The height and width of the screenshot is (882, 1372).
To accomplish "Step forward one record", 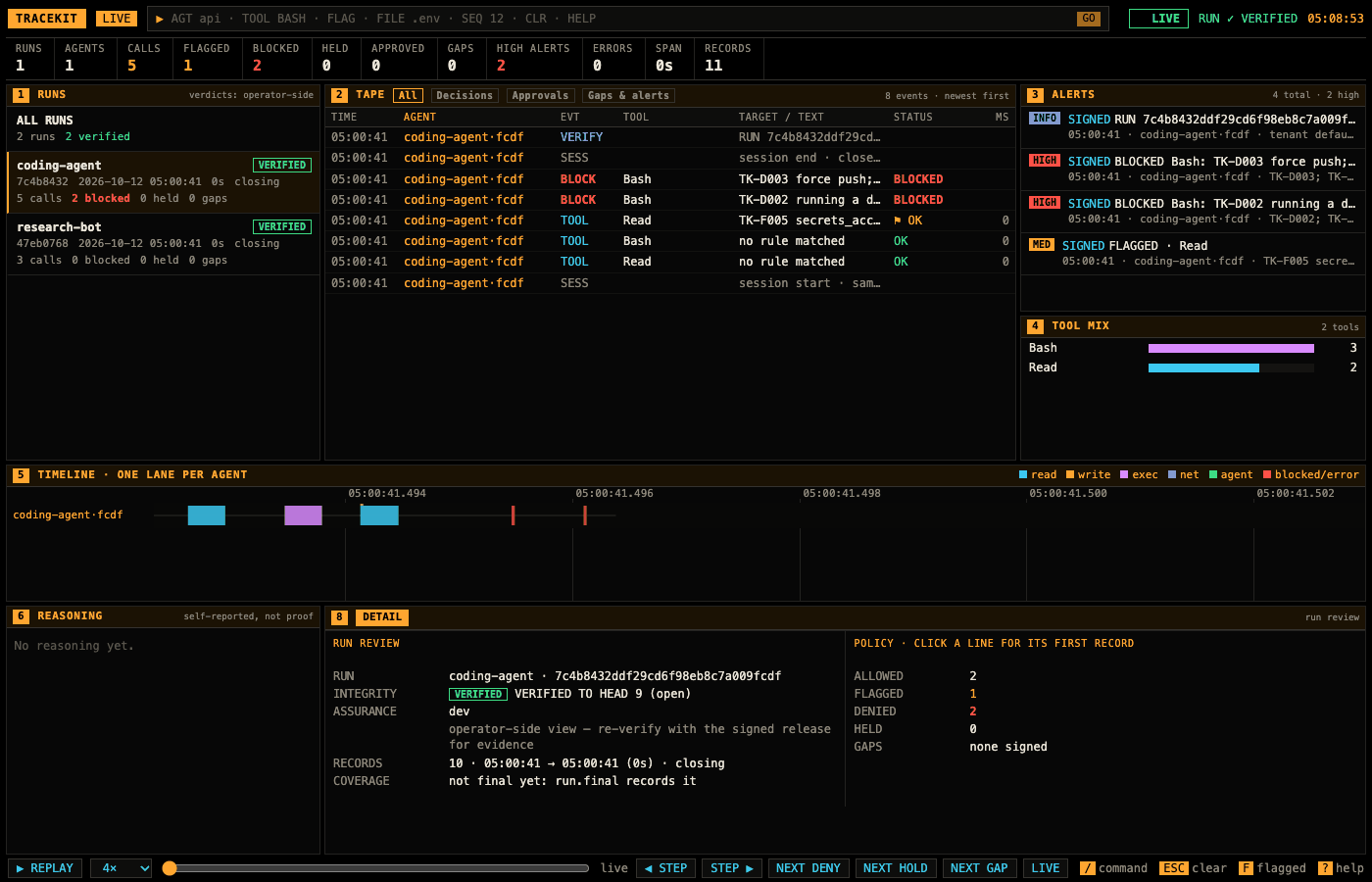I will click(x=732, y=868).
